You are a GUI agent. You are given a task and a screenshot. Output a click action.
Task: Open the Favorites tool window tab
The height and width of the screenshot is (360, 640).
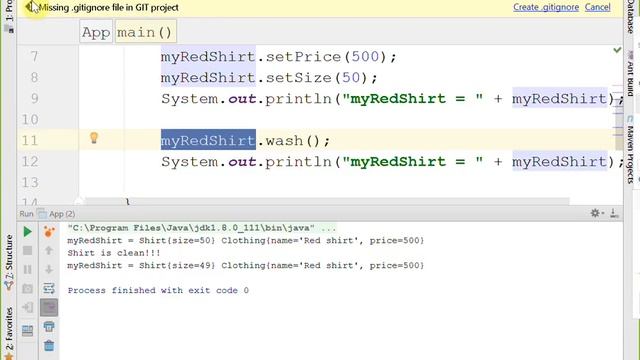(x=9, y=333)
